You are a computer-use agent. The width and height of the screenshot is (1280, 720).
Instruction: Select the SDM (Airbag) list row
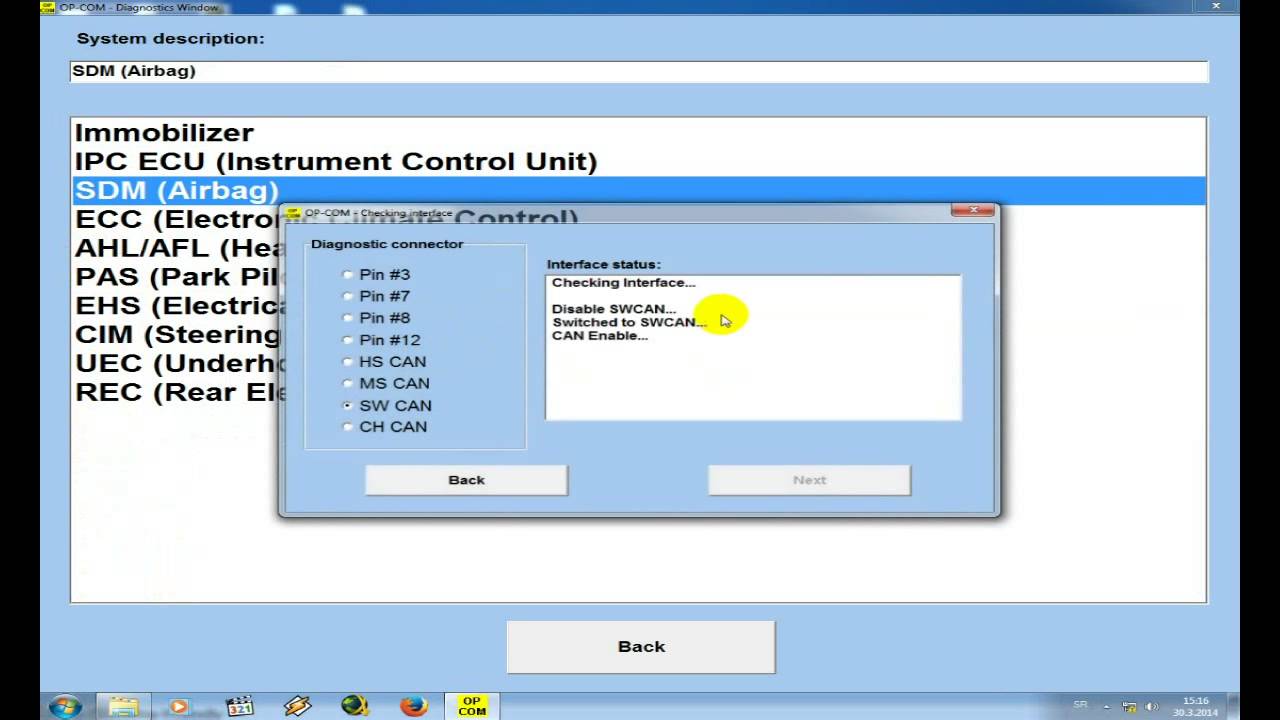click(x=638, y=190)
